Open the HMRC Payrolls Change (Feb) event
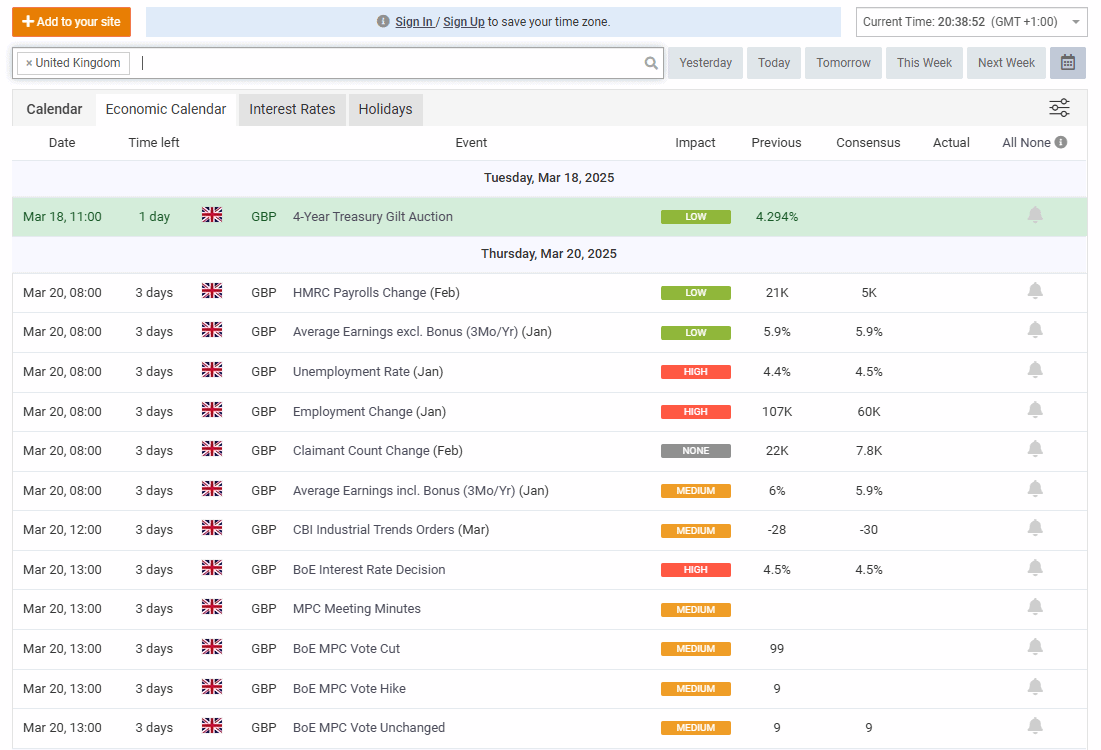1101x750 pixels. 376,292
